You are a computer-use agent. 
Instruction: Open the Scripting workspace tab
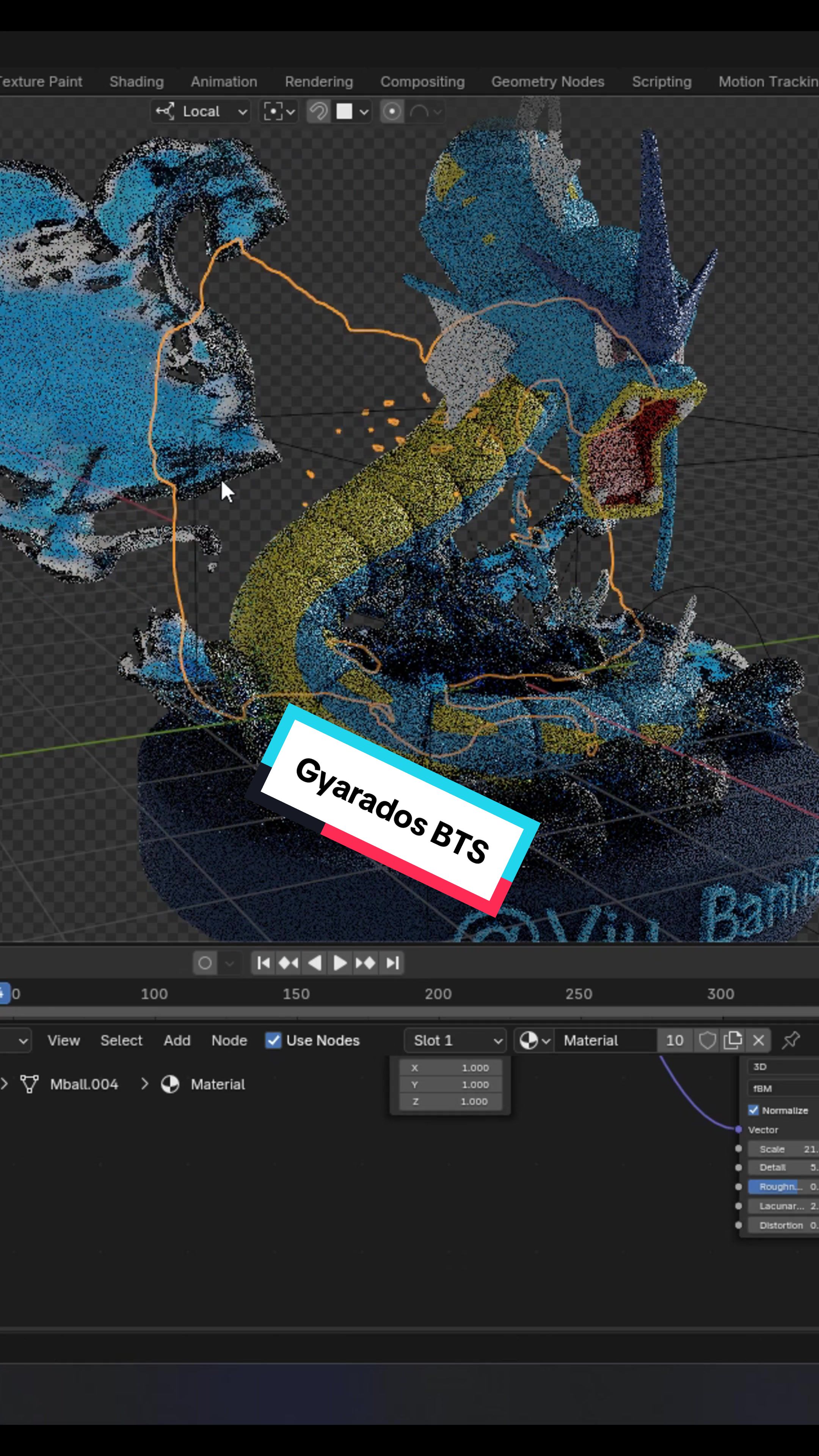pyautogui.click(x=661, y=82)
